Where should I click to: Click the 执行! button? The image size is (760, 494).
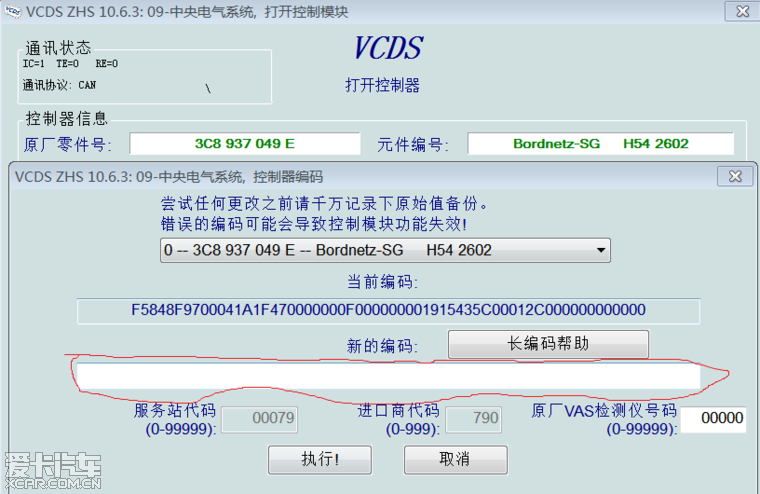point(320,459)
